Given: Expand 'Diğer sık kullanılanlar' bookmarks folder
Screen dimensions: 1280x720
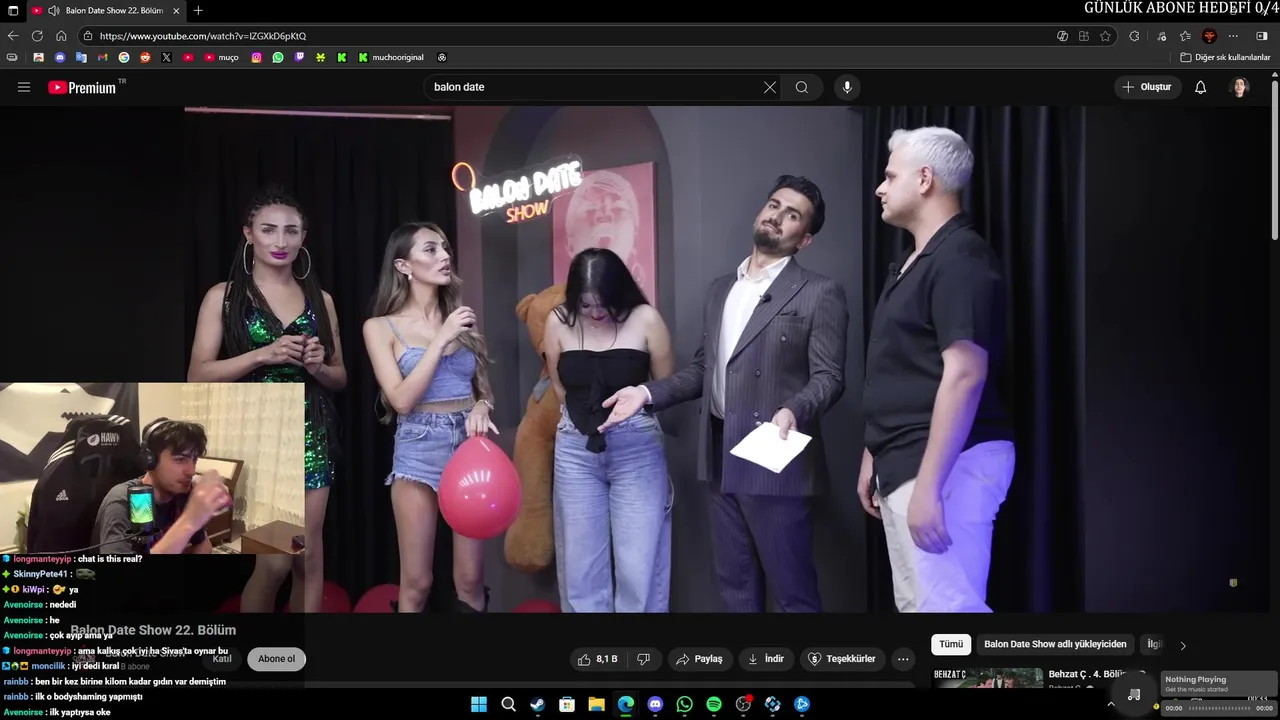Looking at the screenshot, I should tap(1226, 58).
